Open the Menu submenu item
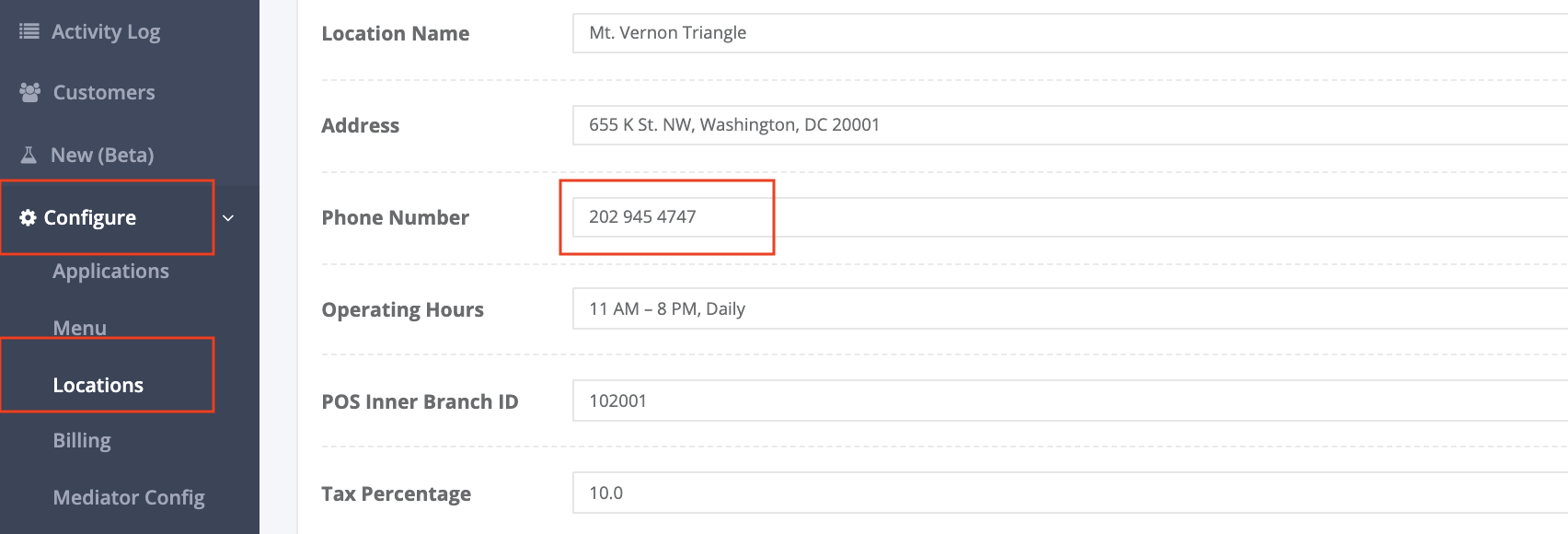The width and height of the screenshot is (1568, 534). [x=80, y=328]
